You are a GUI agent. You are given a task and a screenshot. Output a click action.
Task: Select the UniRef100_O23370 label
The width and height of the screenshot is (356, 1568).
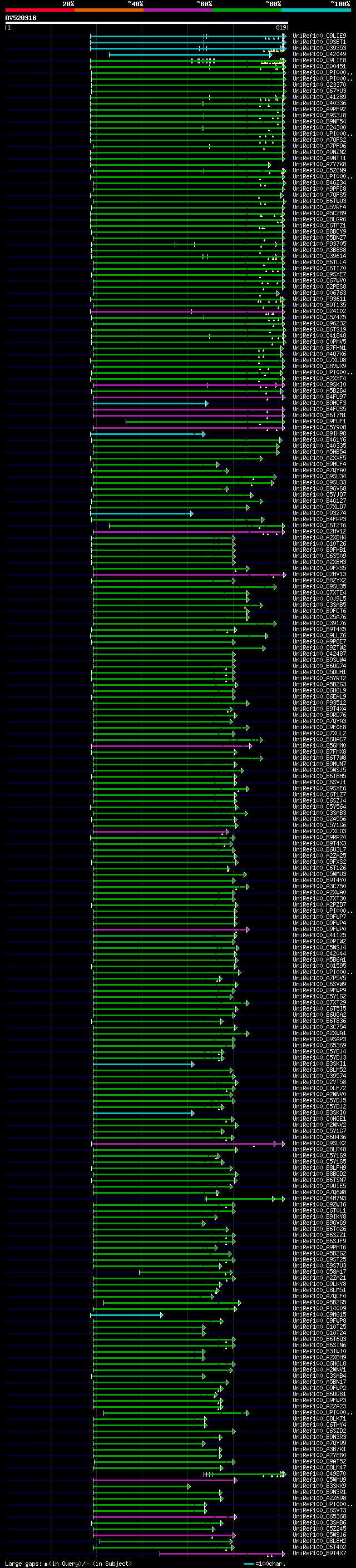click(x=319, y=85)
